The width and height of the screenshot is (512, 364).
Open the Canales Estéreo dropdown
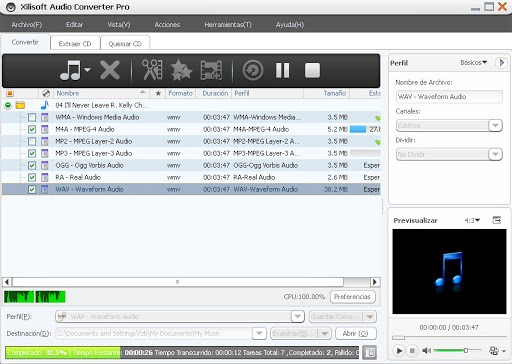(x=495, y=126)
